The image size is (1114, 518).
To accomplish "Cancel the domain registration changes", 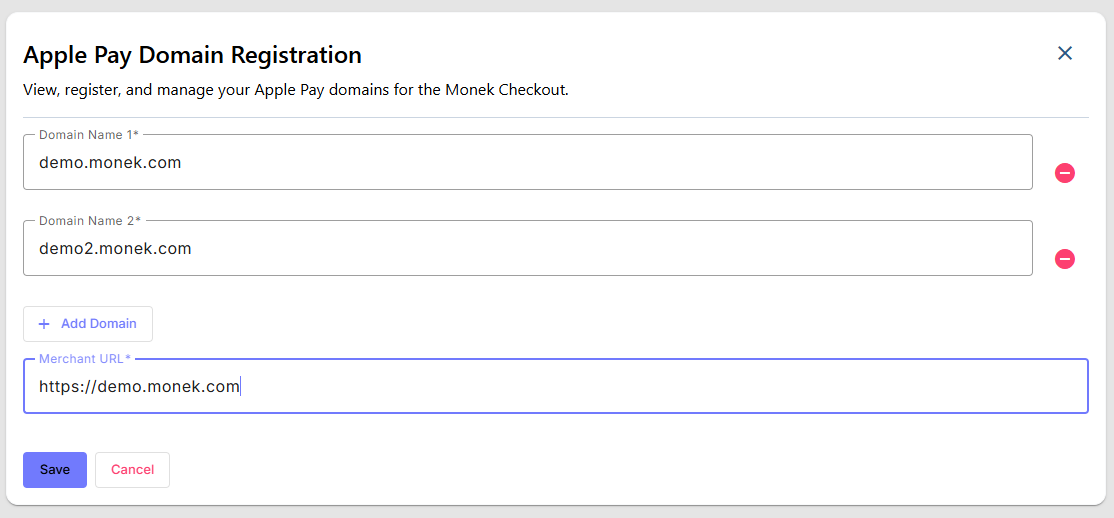I will tap(132, 470).
